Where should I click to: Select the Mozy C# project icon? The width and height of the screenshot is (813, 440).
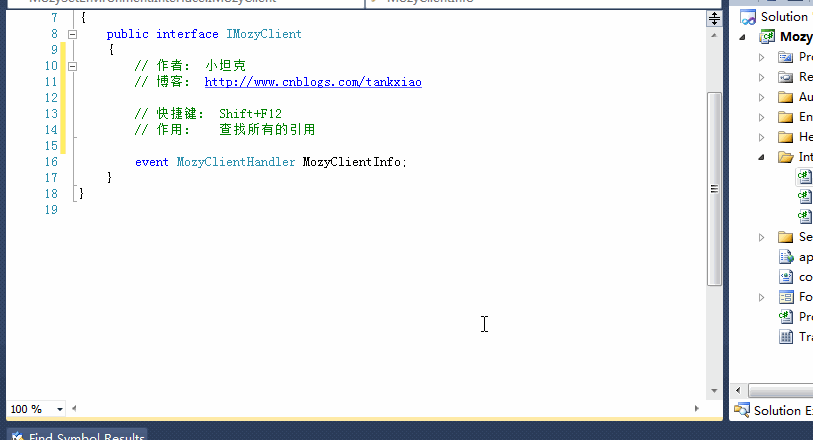click(767, 37)
